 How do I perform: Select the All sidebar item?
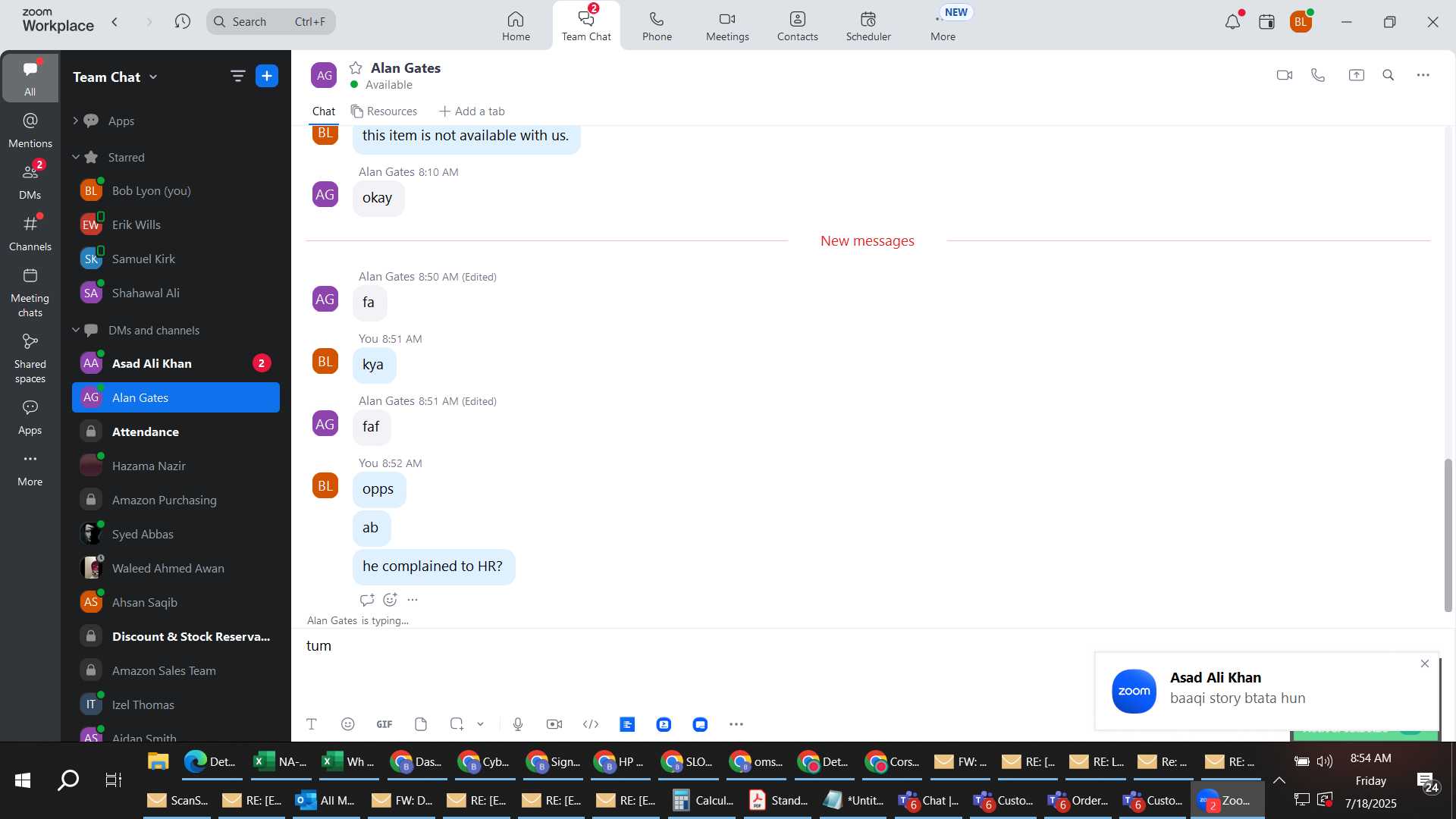30,78
